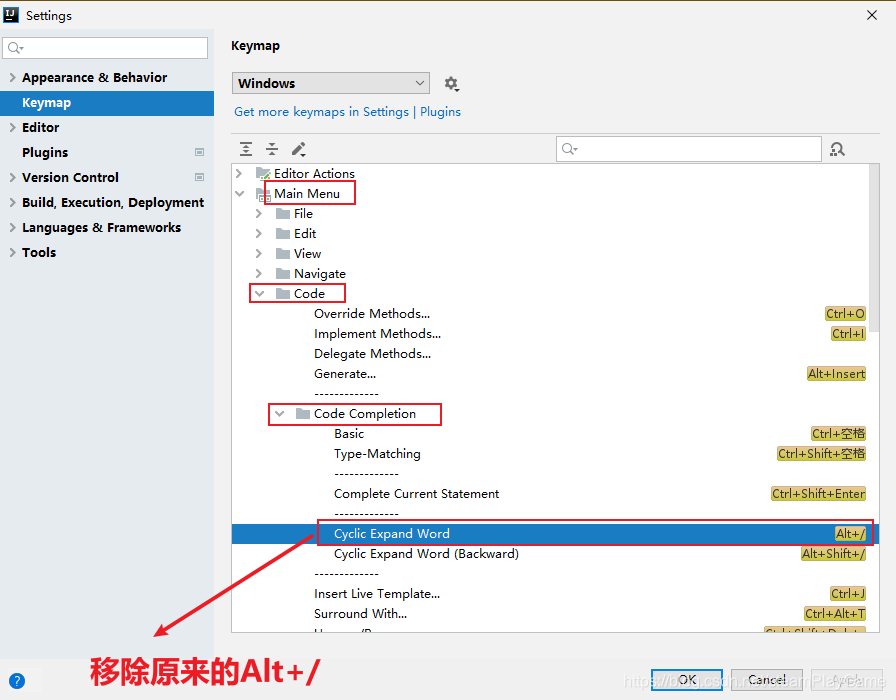
Task: Click the search magnifier in settings search box
Action: (x=15, y=48)
